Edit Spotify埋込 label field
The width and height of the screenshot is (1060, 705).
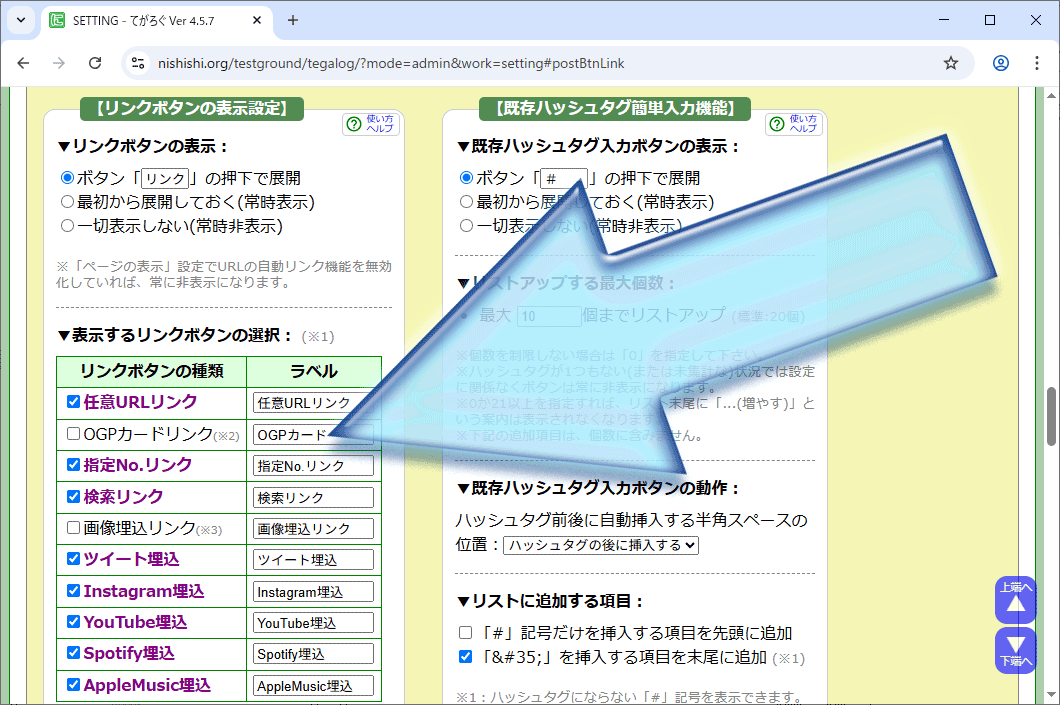tap(314, 654)
